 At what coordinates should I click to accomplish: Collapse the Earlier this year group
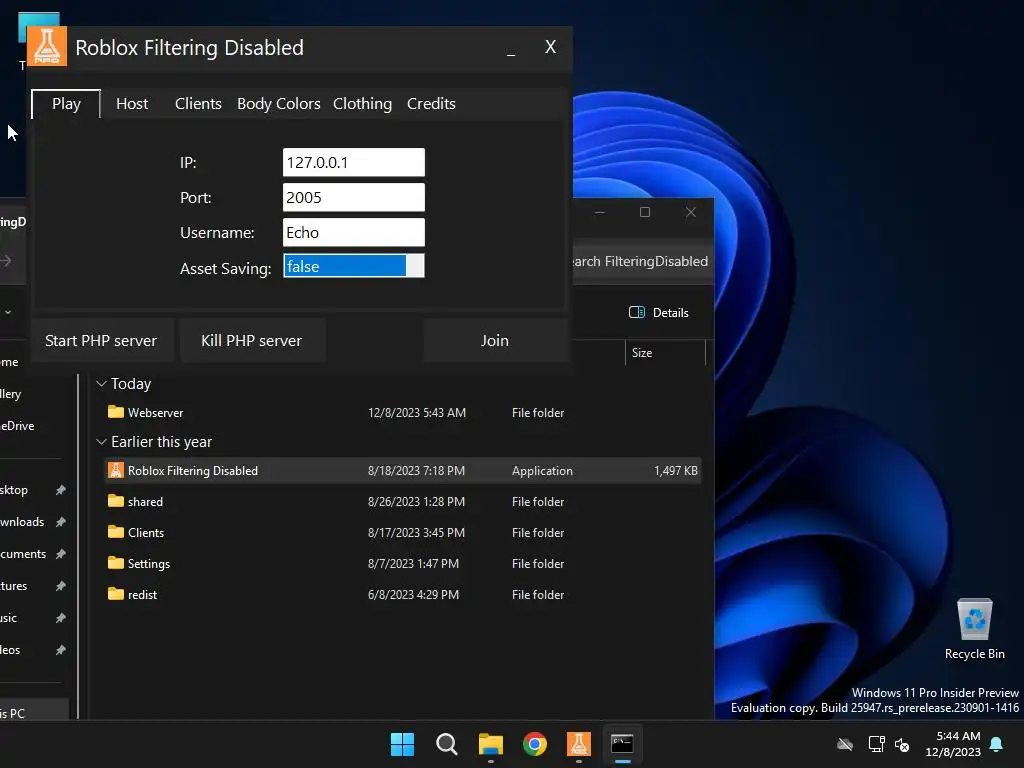click(x=101, y=442)
